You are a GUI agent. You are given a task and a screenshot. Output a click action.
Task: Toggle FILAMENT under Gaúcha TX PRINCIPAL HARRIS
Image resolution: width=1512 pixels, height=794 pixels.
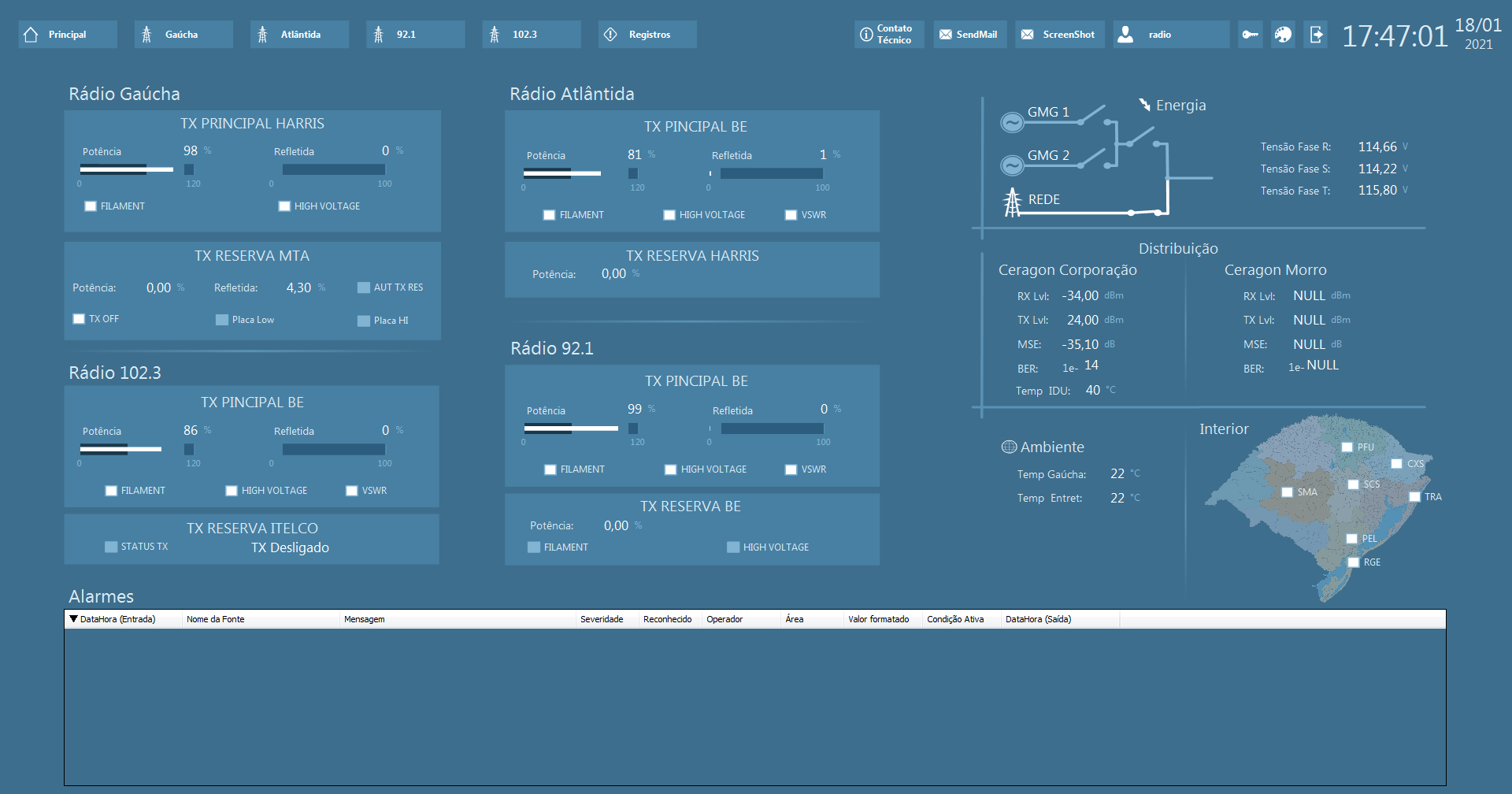[91, 206]
